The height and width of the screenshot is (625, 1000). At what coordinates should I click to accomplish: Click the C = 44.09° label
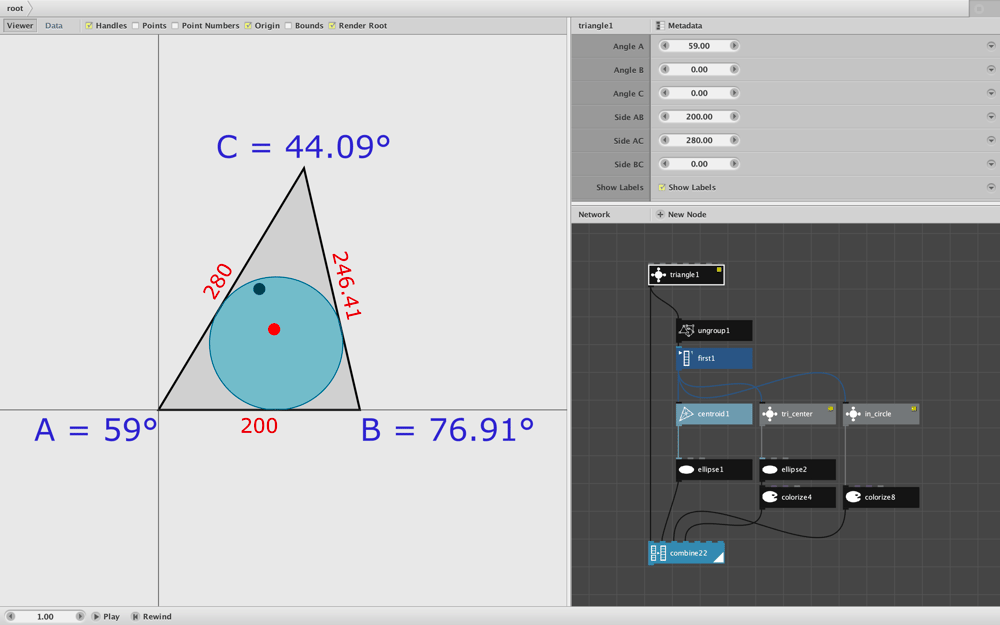[x=304, y=147]
